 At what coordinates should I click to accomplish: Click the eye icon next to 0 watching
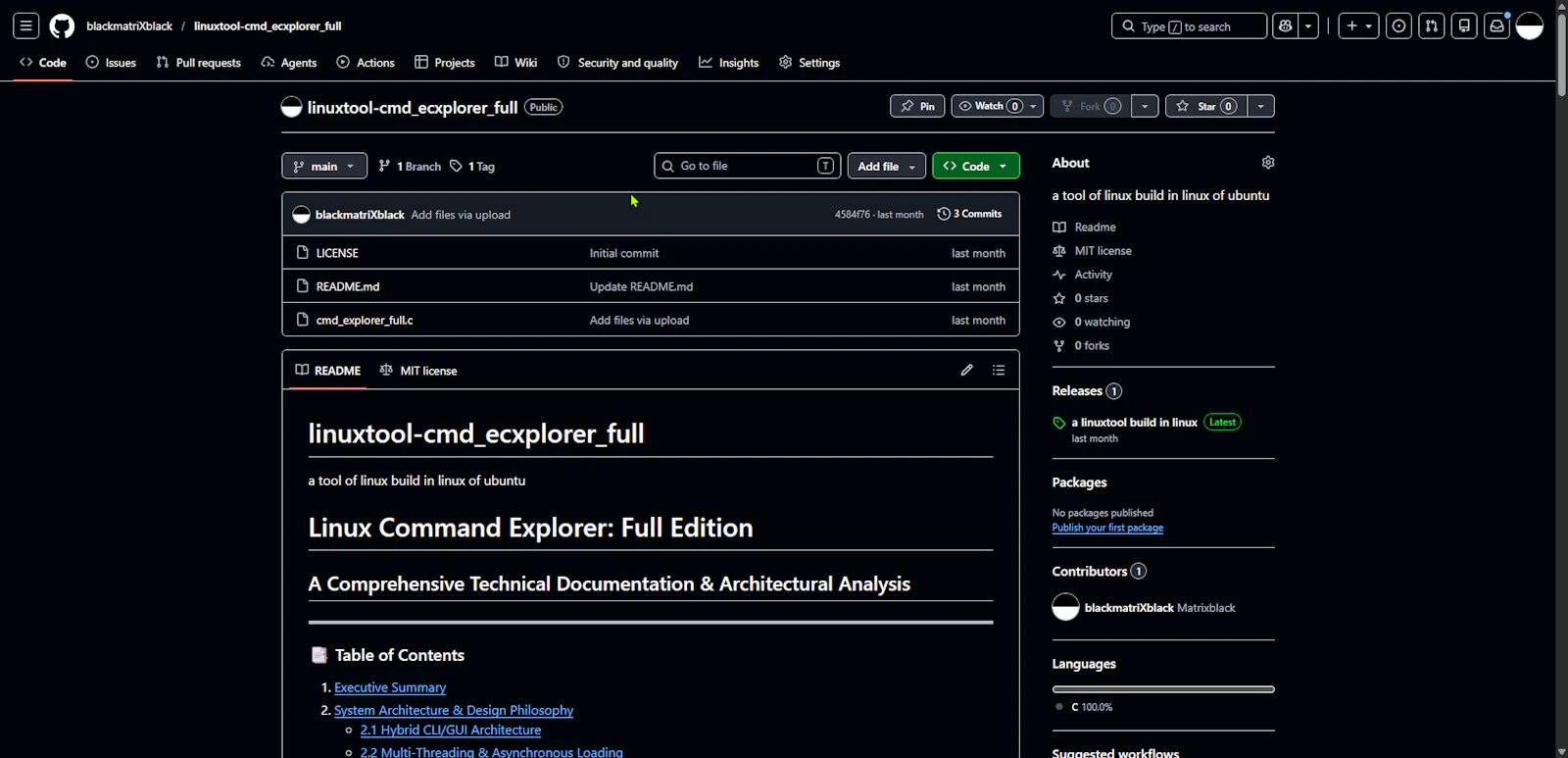coord(1059,322)
